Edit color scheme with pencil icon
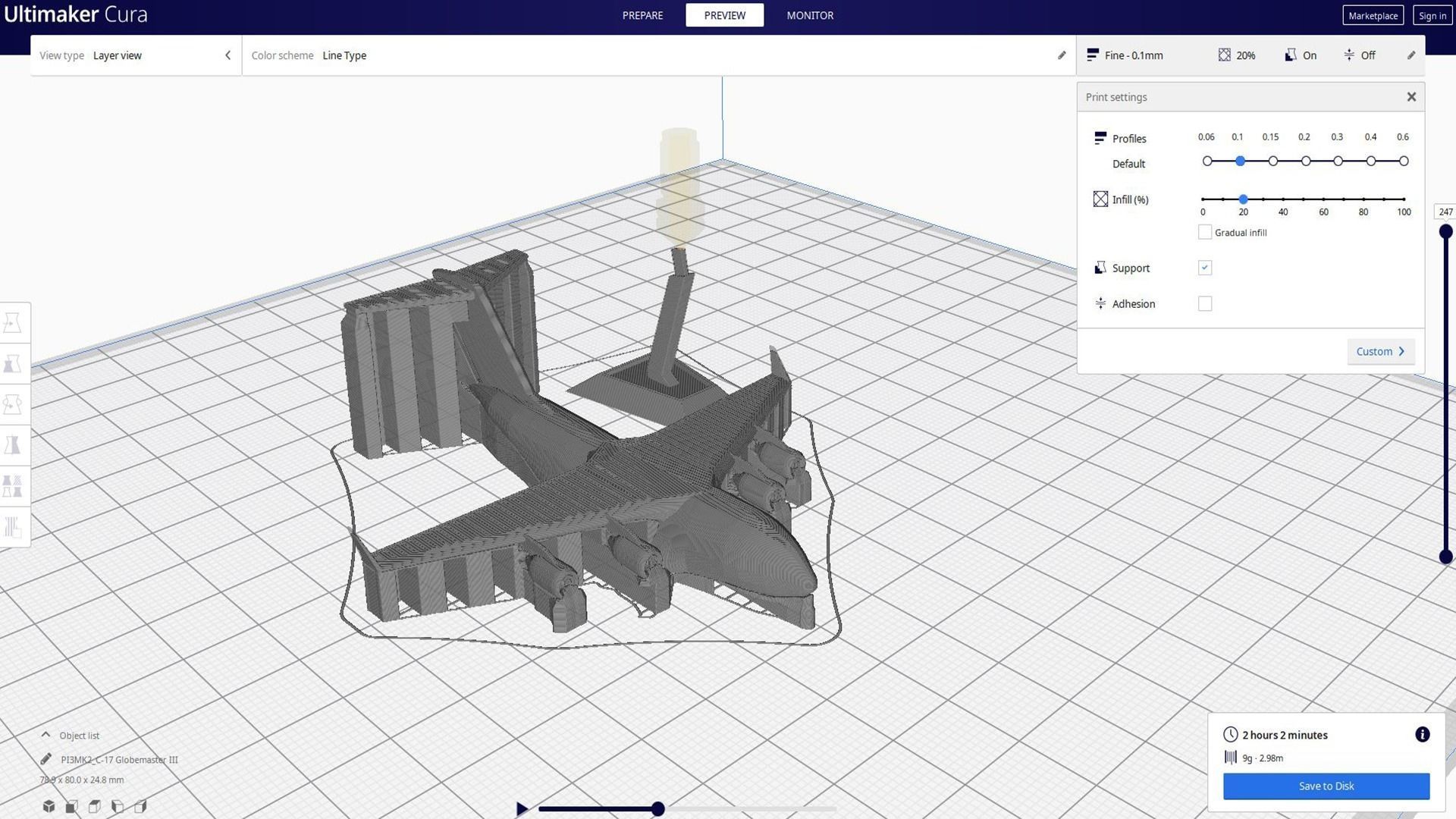 coord(1062,55)
